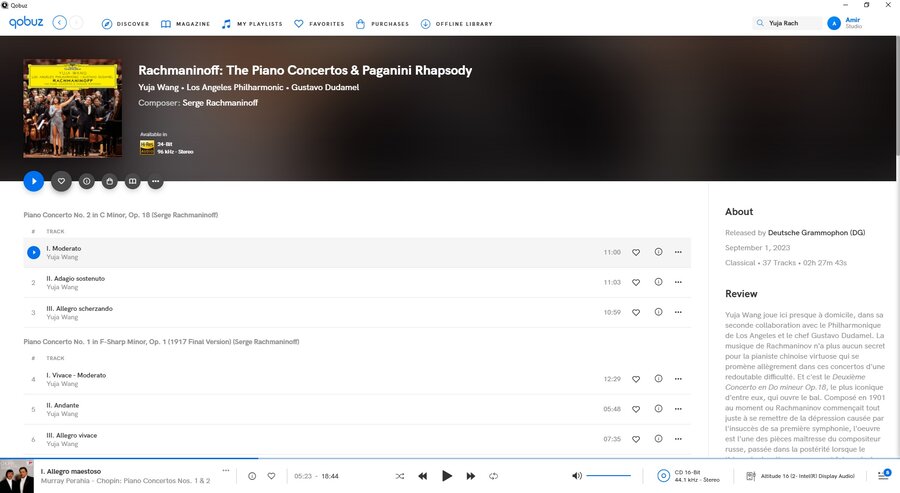Open album info from the header action row
The image size is (900, 493).
pos(87,181)
